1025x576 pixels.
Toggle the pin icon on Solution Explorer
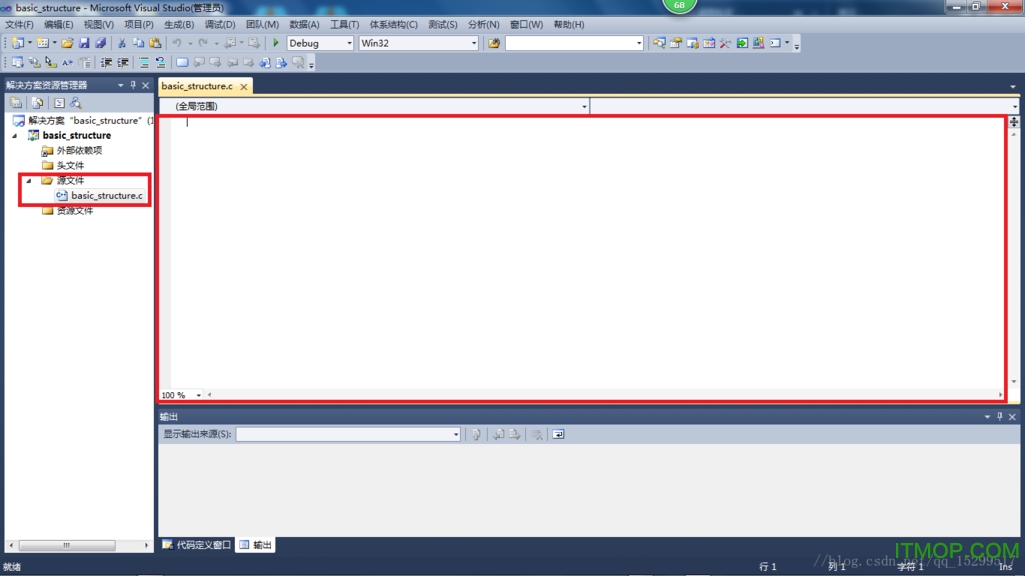coord(133,85)
